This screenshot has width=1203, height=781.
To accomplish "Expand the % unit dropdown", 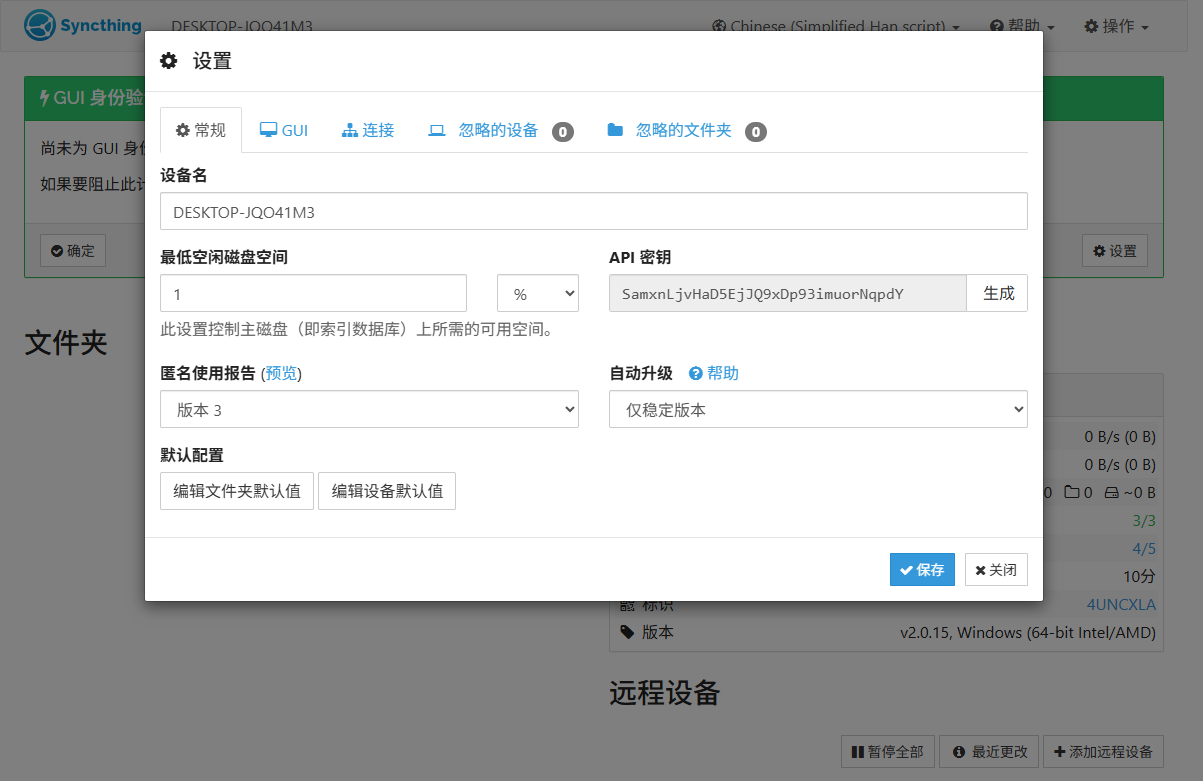I will pyautogui.click(x=537, y=294).
